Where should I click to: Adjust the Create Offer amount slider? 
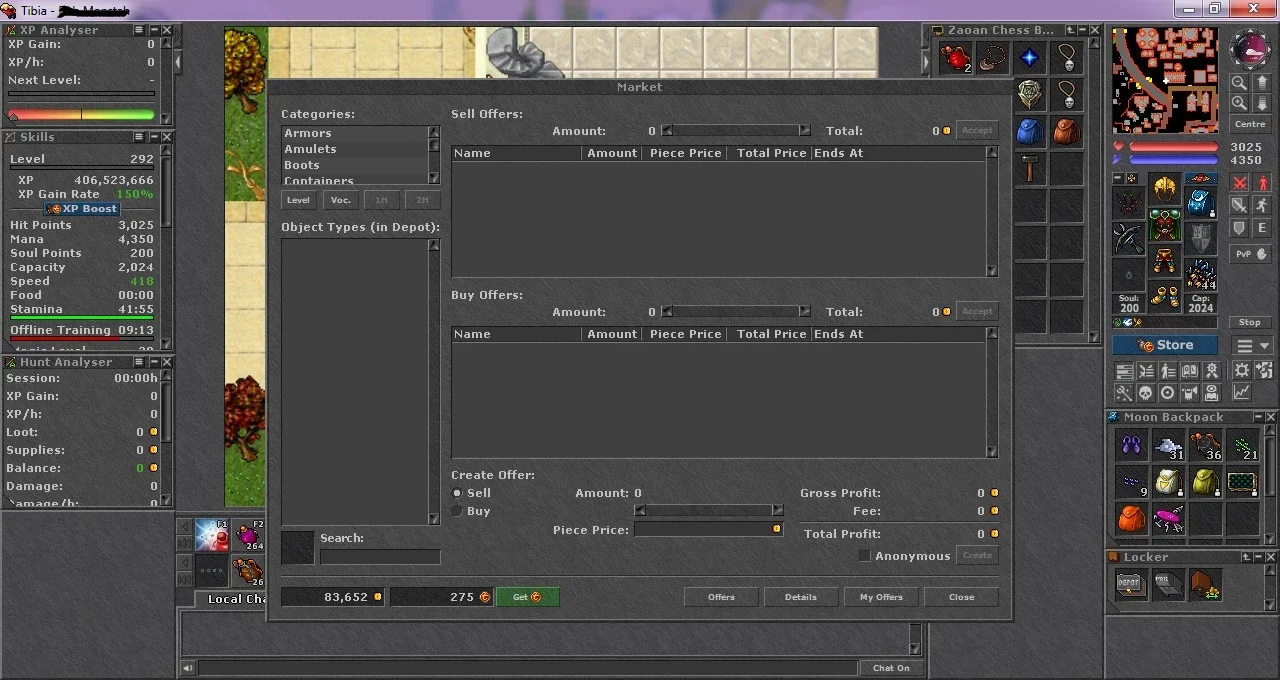pos(709,511)
